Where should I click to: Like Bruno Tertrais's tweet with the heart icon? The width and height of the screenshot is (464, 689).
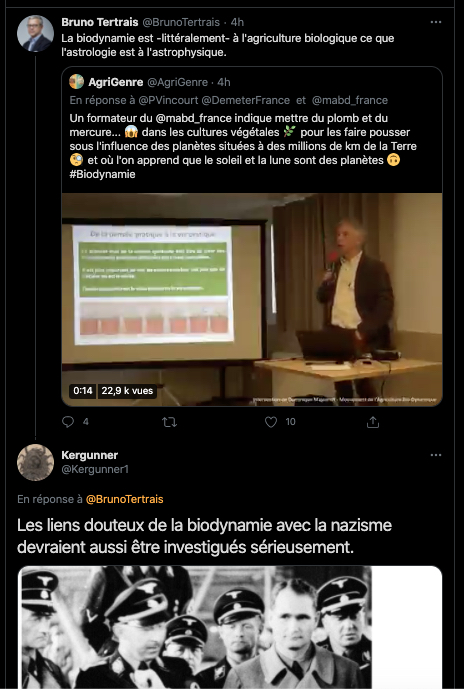(271, 422)
